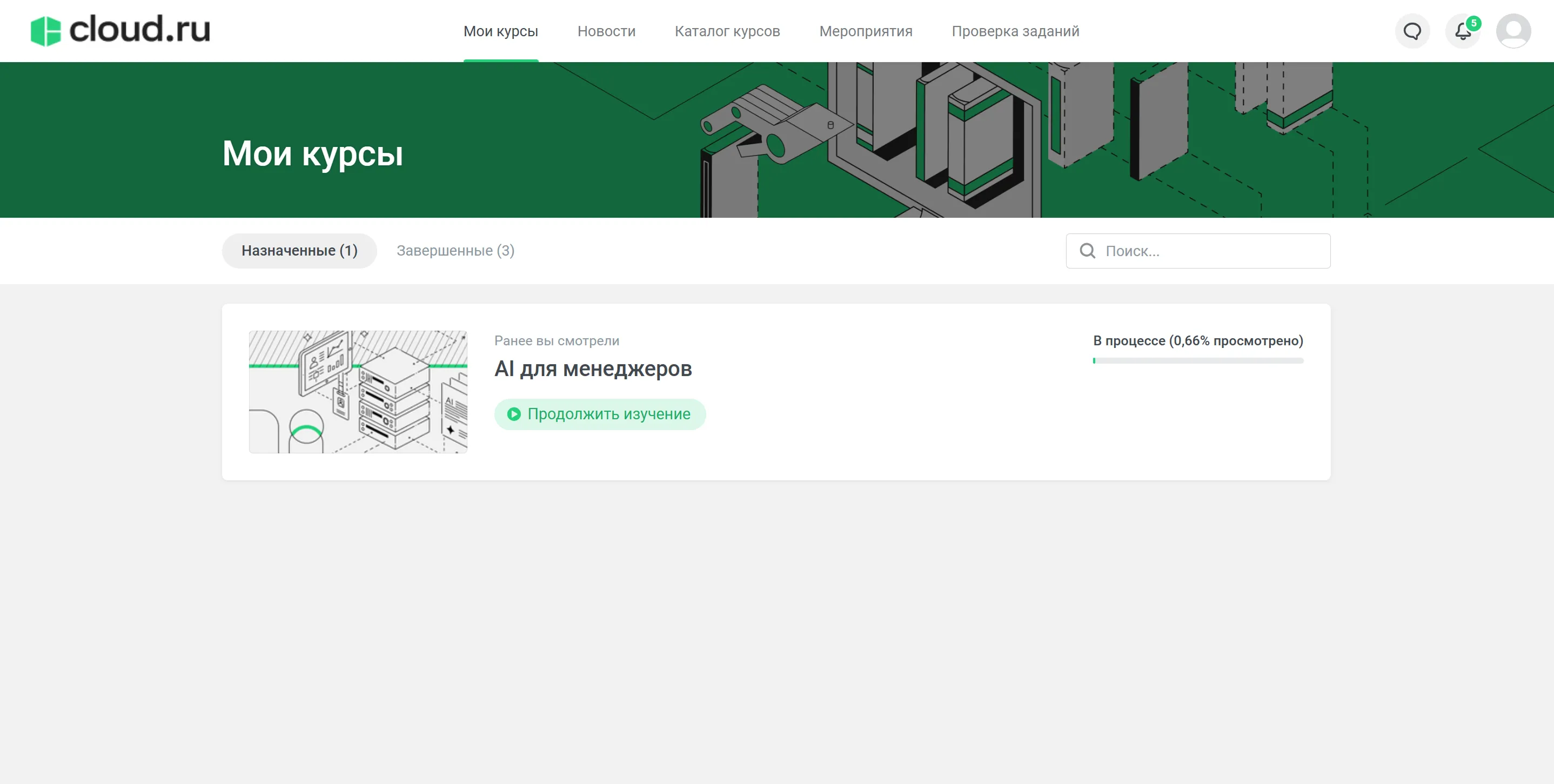The width and height of the screenshot is (1554, 784).
Task: Open the Мои курсы menu item
Action: [x=500, y=31]
